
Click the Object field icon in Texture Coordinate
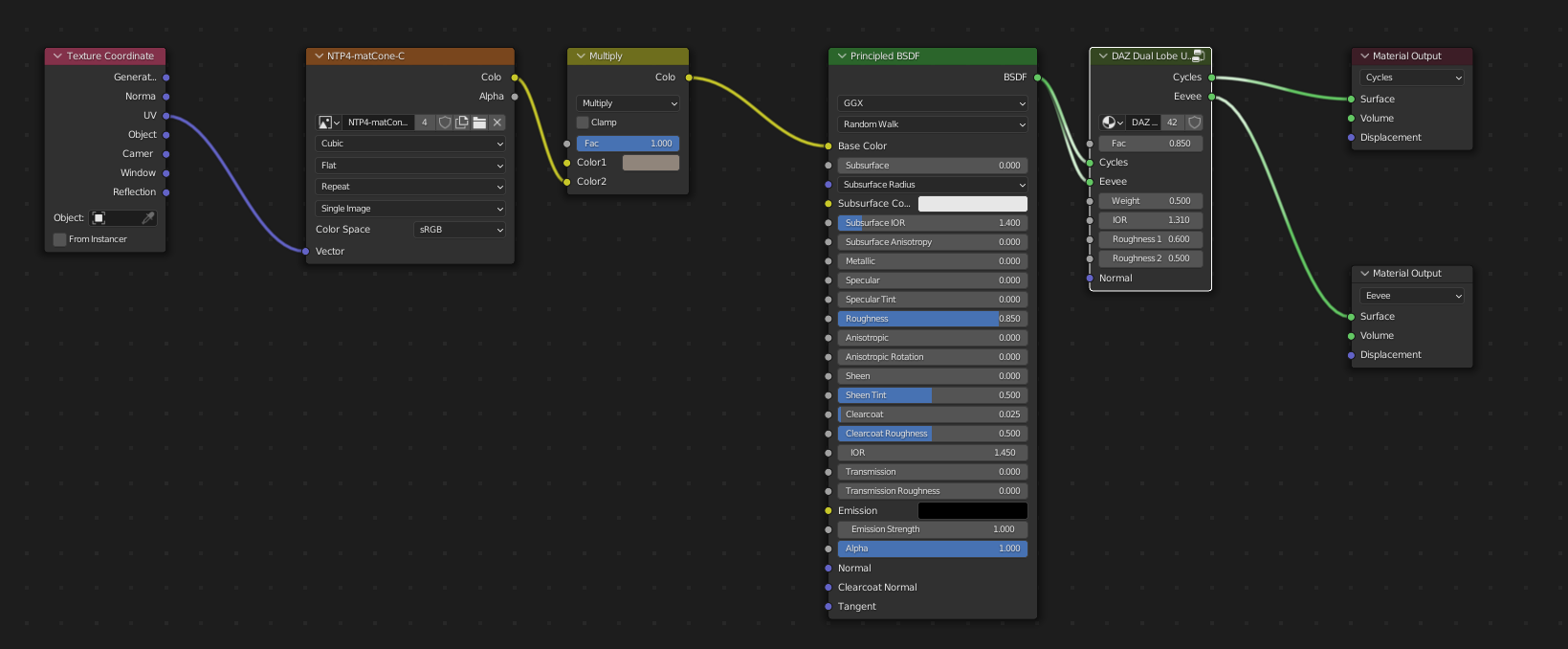coord(99,218)
